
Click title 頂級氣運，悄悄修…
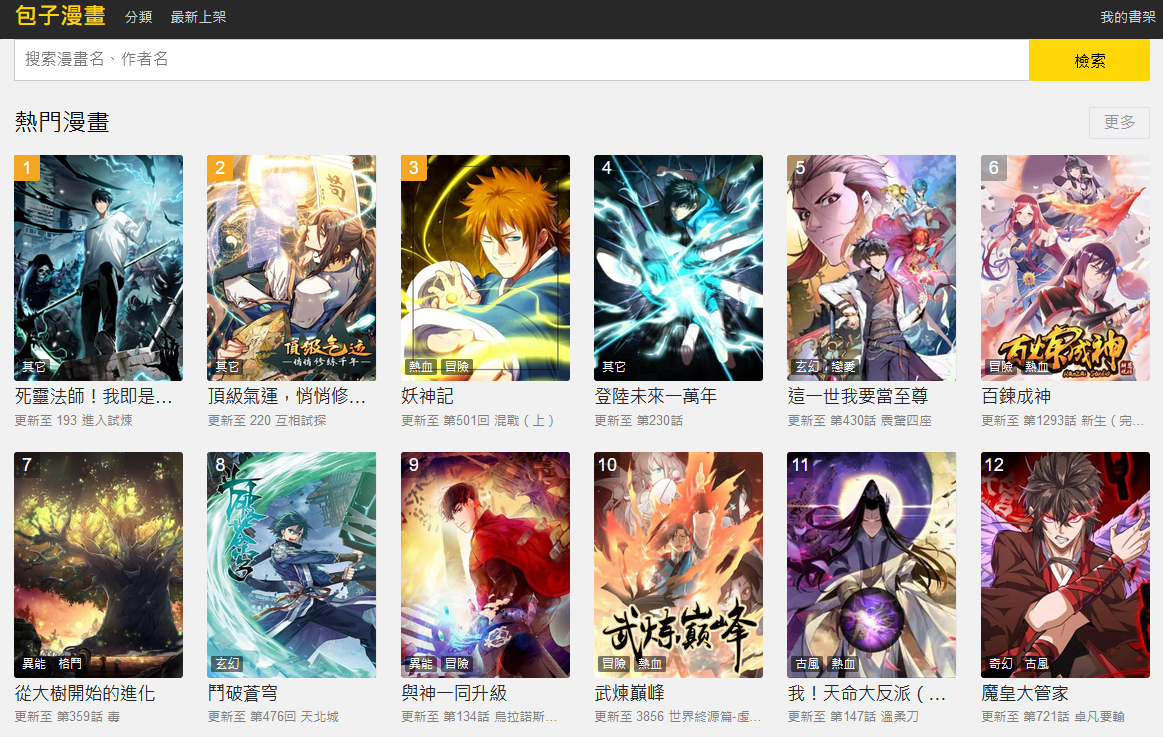pyautogui.click(x=286, y=396)
